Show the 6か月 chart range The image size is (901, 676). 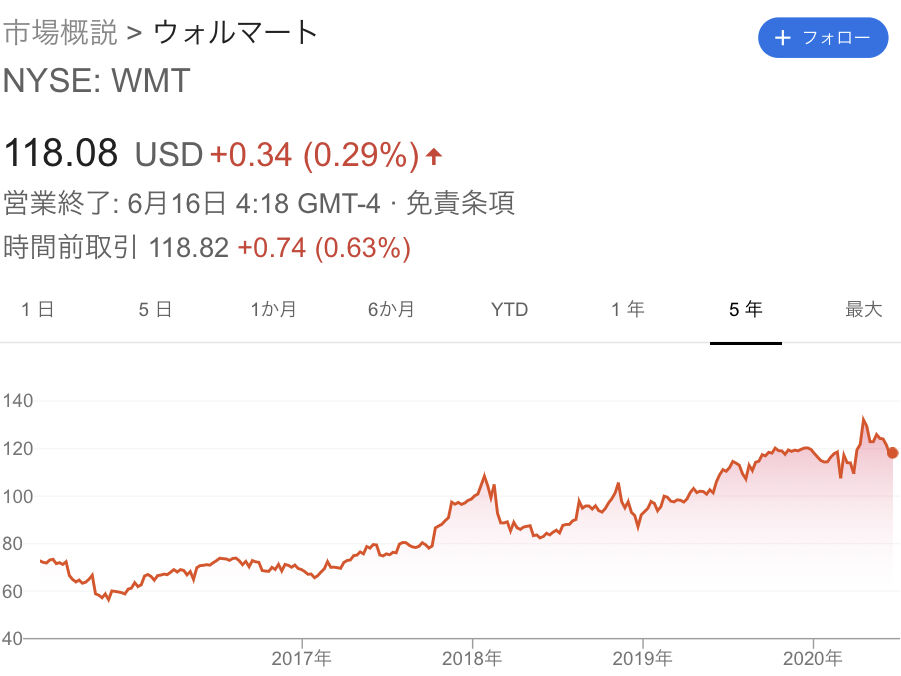391,309
